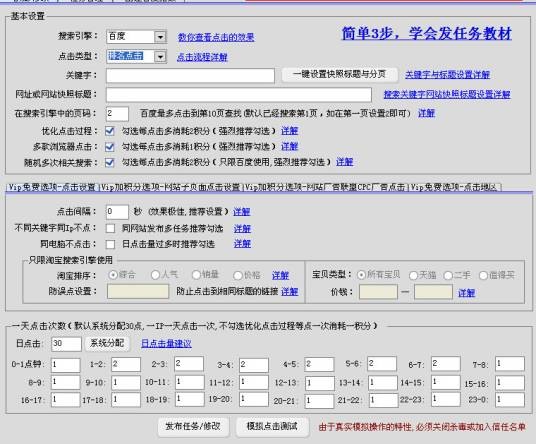Click the 在搜索引擎中的页码 input field
The width and height of the screenshot is (536, 444).
pos(117,114)
